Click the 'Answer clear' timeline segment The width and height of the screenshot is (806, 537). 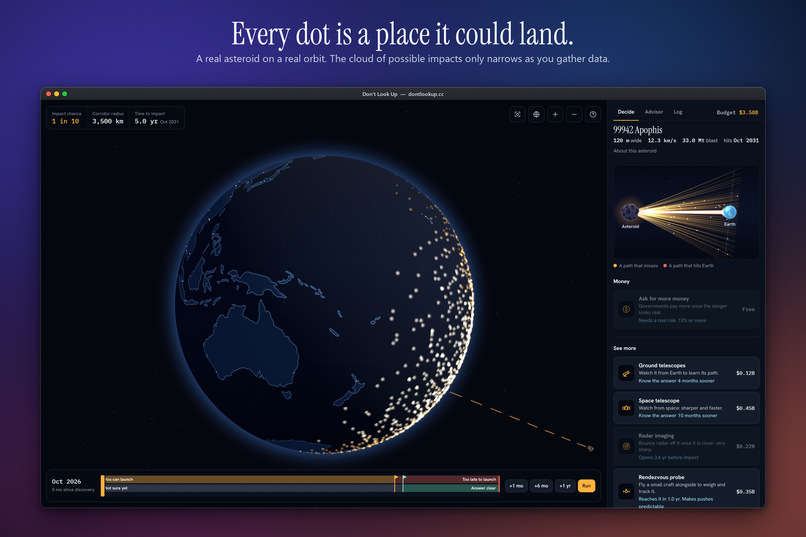point(451,488)
